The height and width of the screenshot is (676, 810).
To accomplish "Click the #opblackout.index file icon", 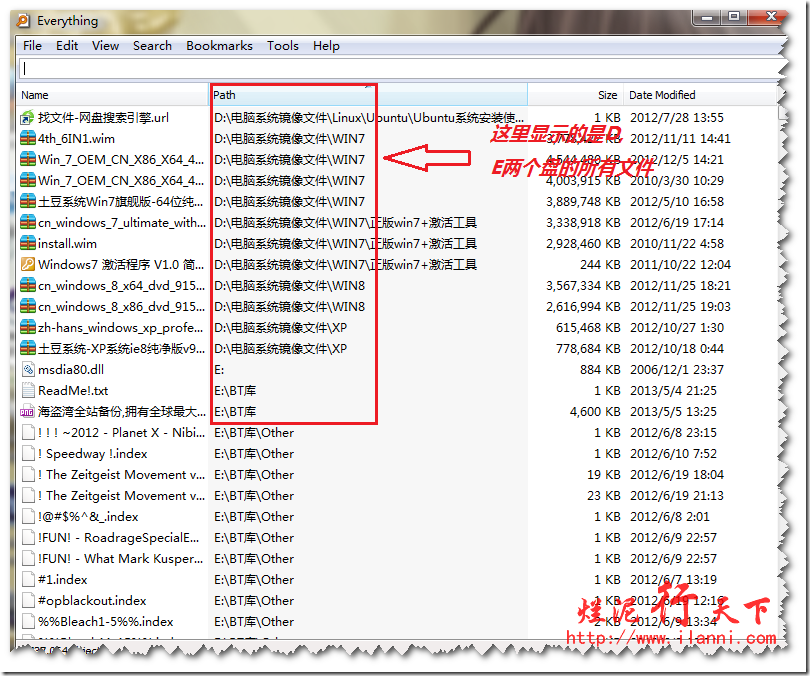I will (x=28, y=601).
